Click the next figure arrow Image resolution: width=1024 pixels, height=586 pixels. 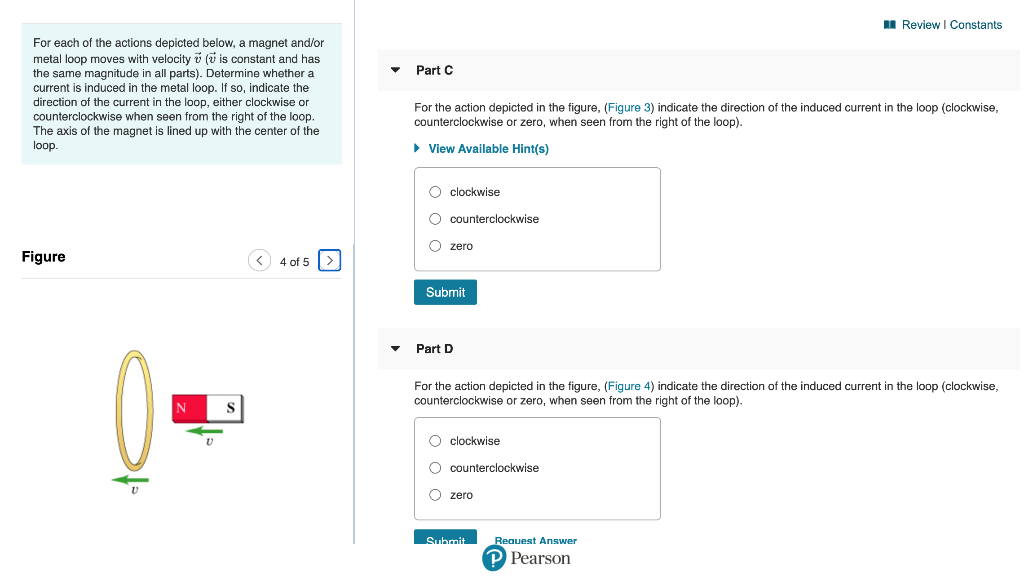pos(329,259)
